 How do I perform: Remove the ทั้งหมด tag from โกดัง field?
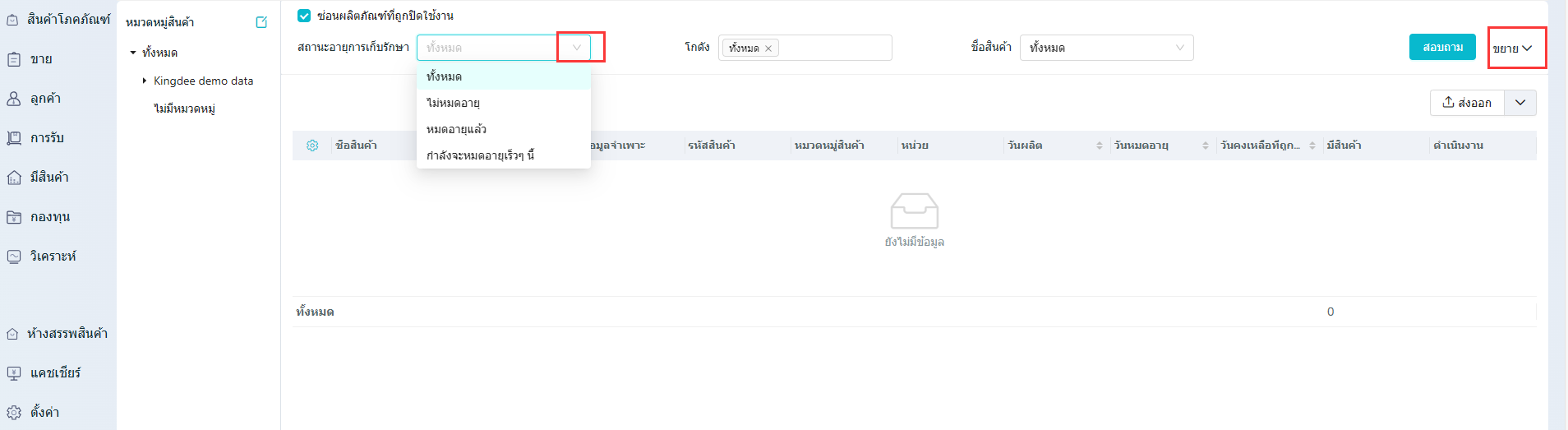point(768,49)
